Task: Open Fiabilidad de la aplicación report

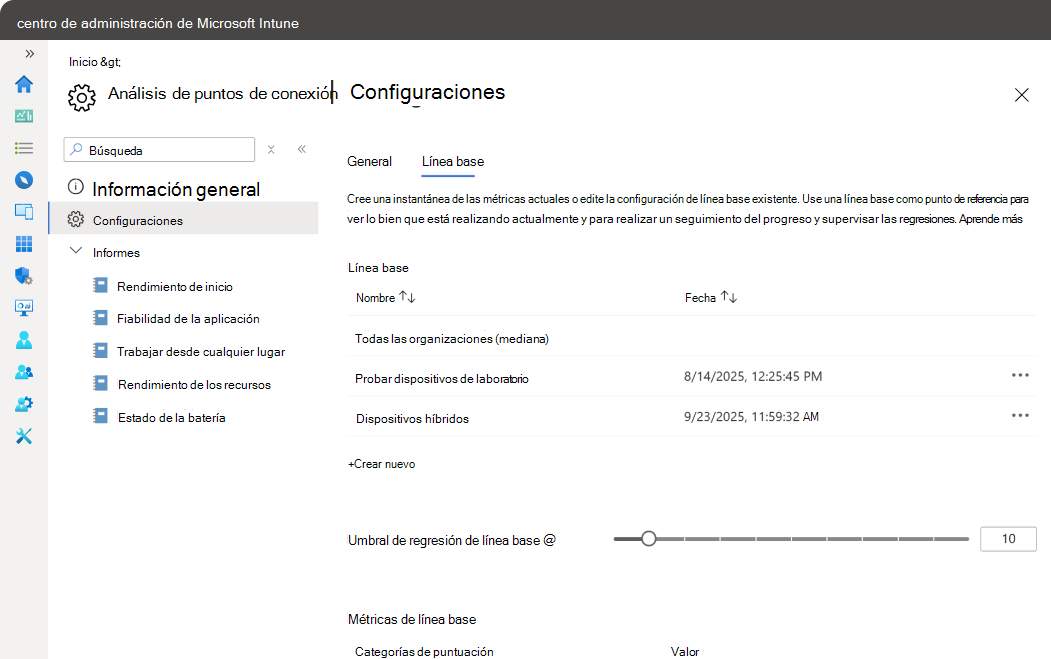Action: [188, 318]
